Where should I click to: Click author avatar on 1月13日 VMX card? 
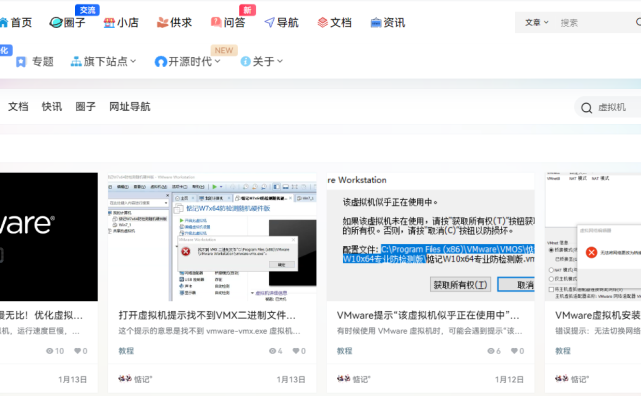(125, 379)
